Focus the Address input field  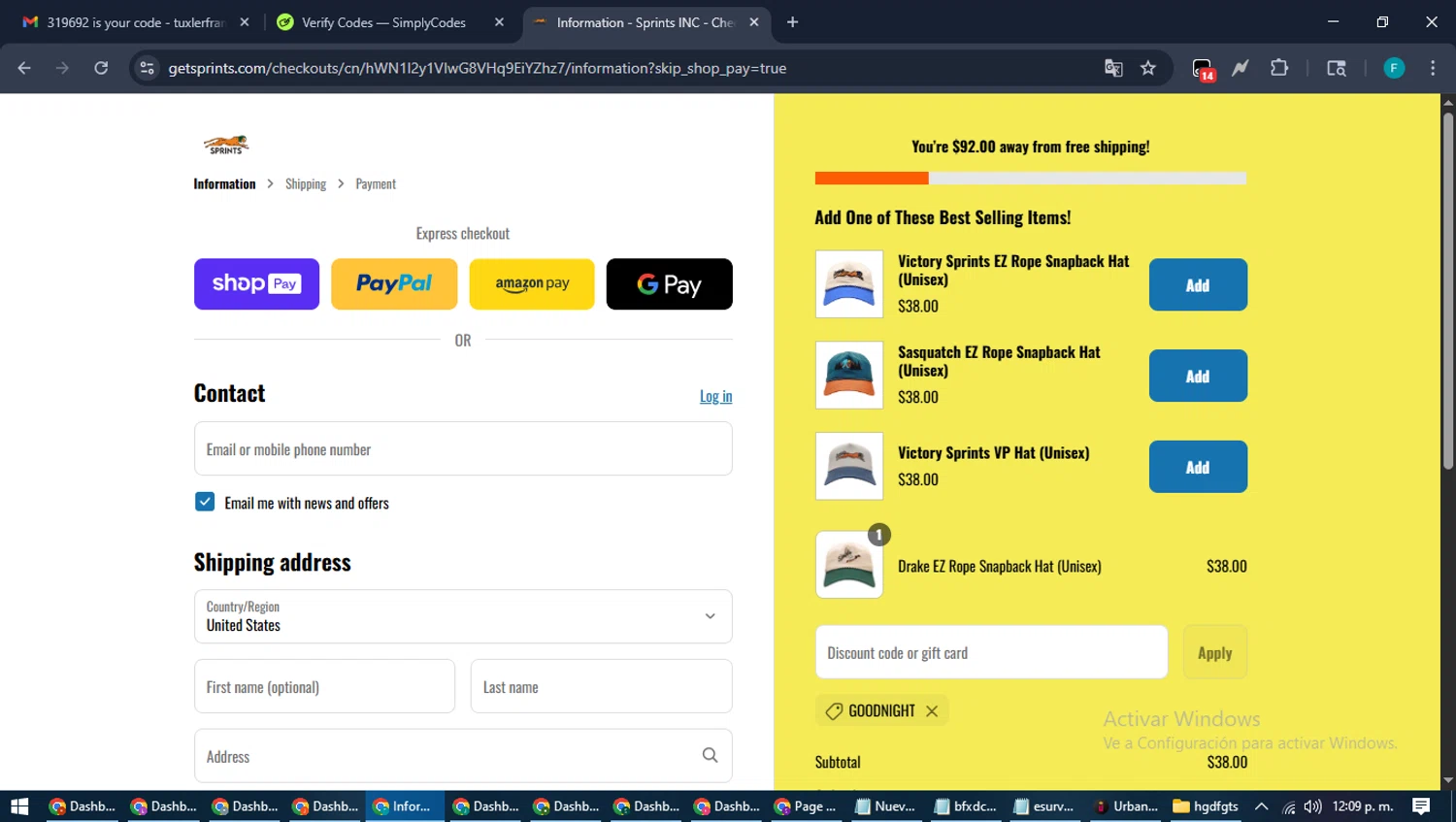click(x=463, y=756)
